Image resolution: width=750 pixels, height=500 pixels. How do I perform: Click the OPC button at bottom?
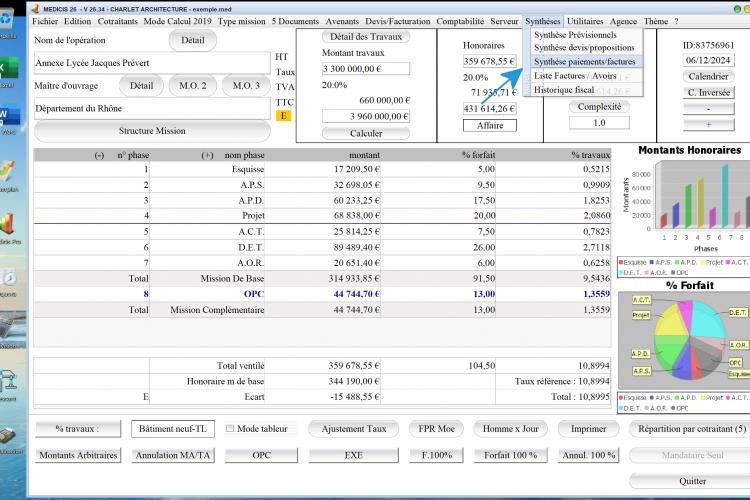click(261, 456)
